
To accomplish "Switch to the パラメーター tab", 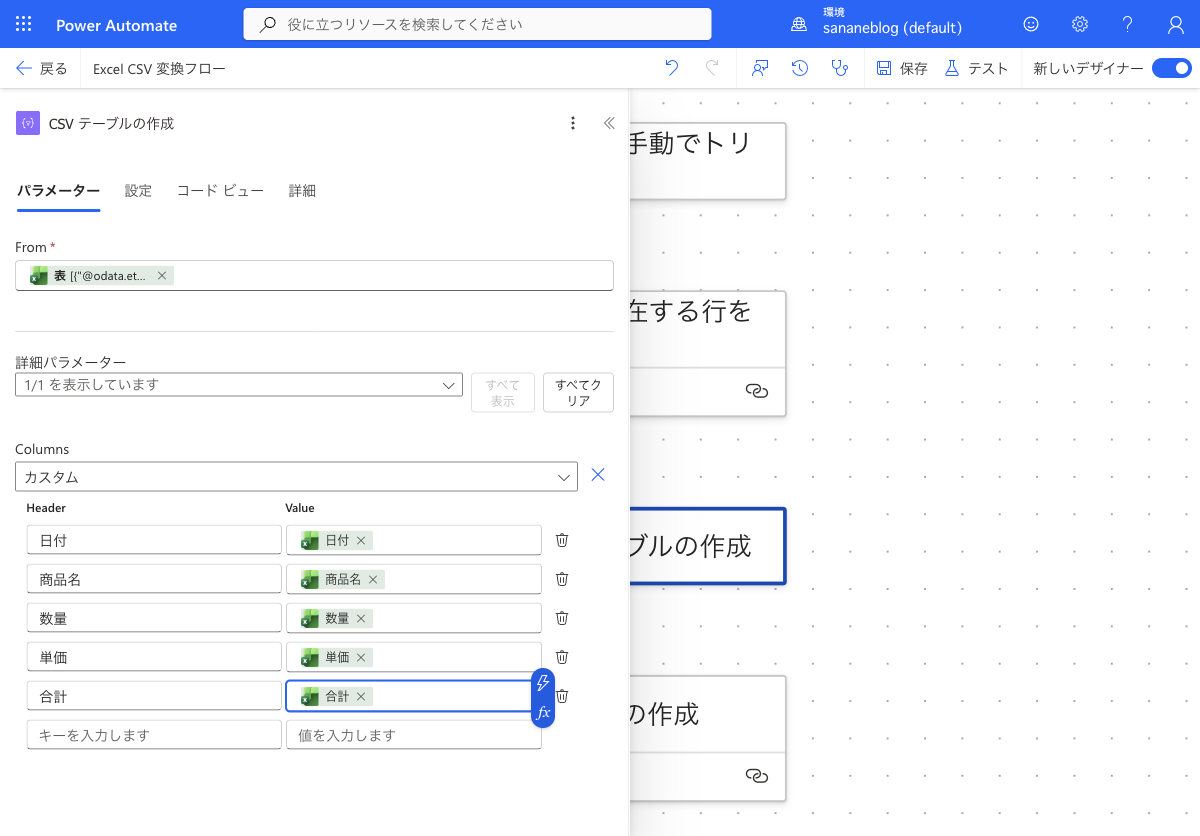I will (58, 191).
